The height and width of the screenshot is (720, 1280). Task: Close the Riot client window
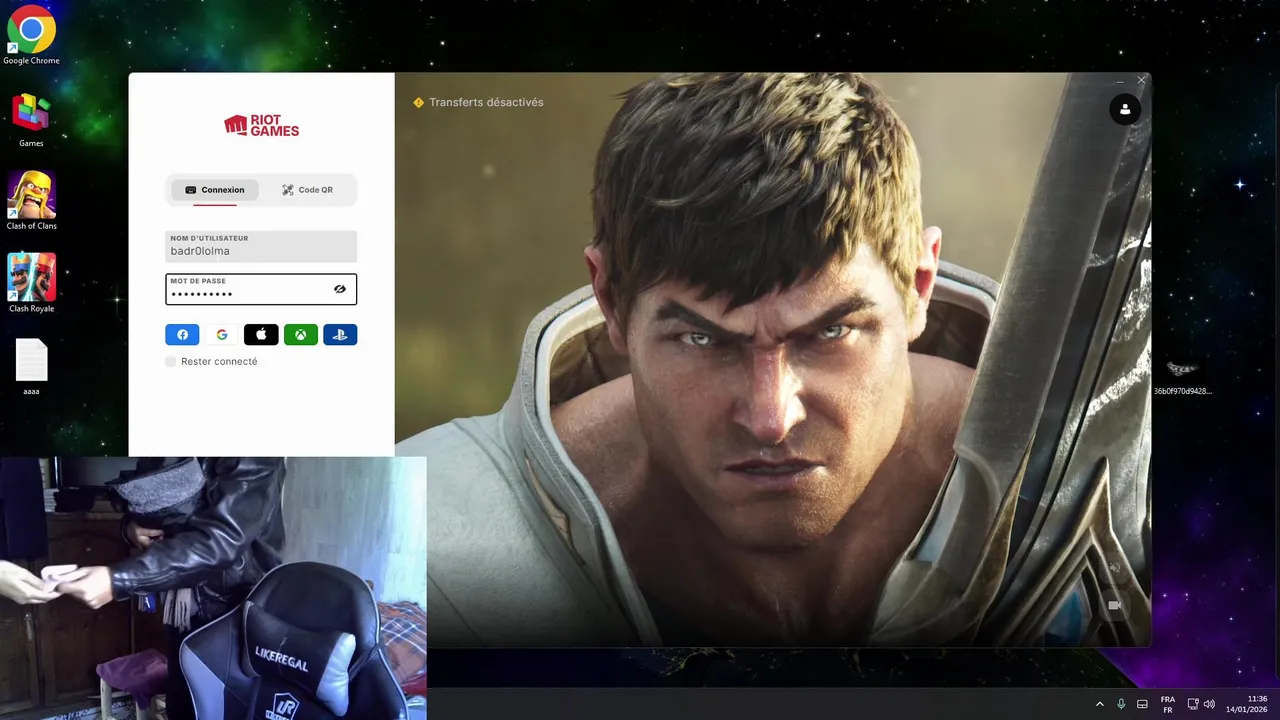point(1141,81)
